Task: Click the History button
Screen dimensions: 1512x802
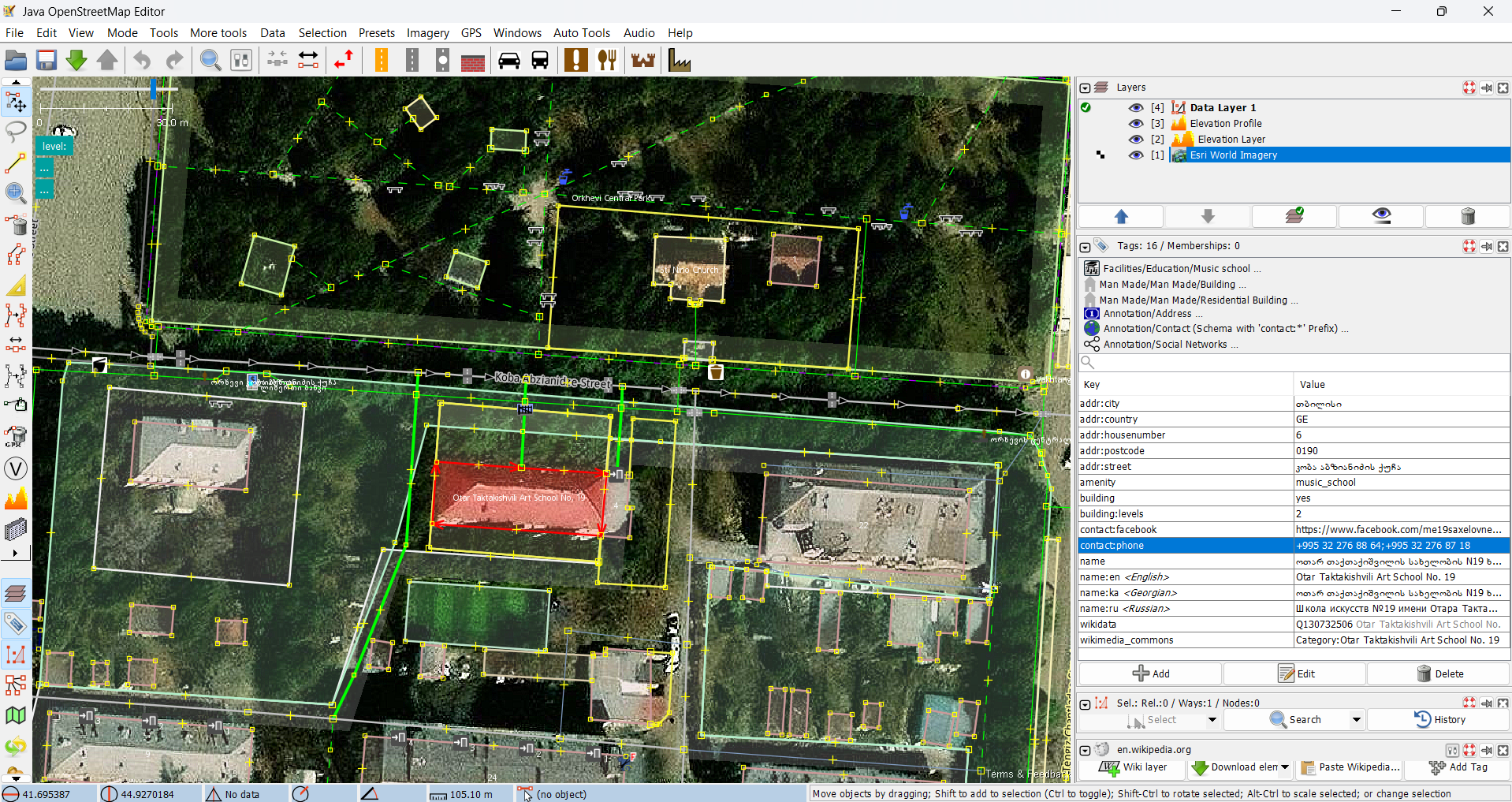Action: coord(1439,720)
